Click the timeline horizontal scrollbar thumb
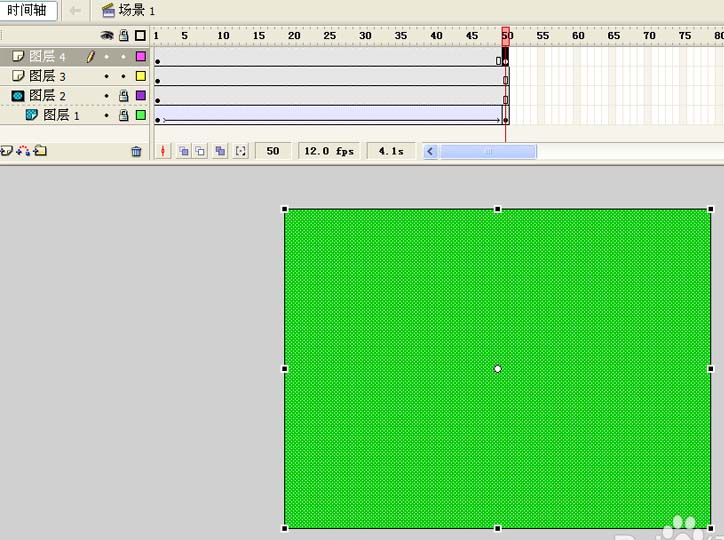The width and height of the screenshot is (724, 540). click(488, 151)
